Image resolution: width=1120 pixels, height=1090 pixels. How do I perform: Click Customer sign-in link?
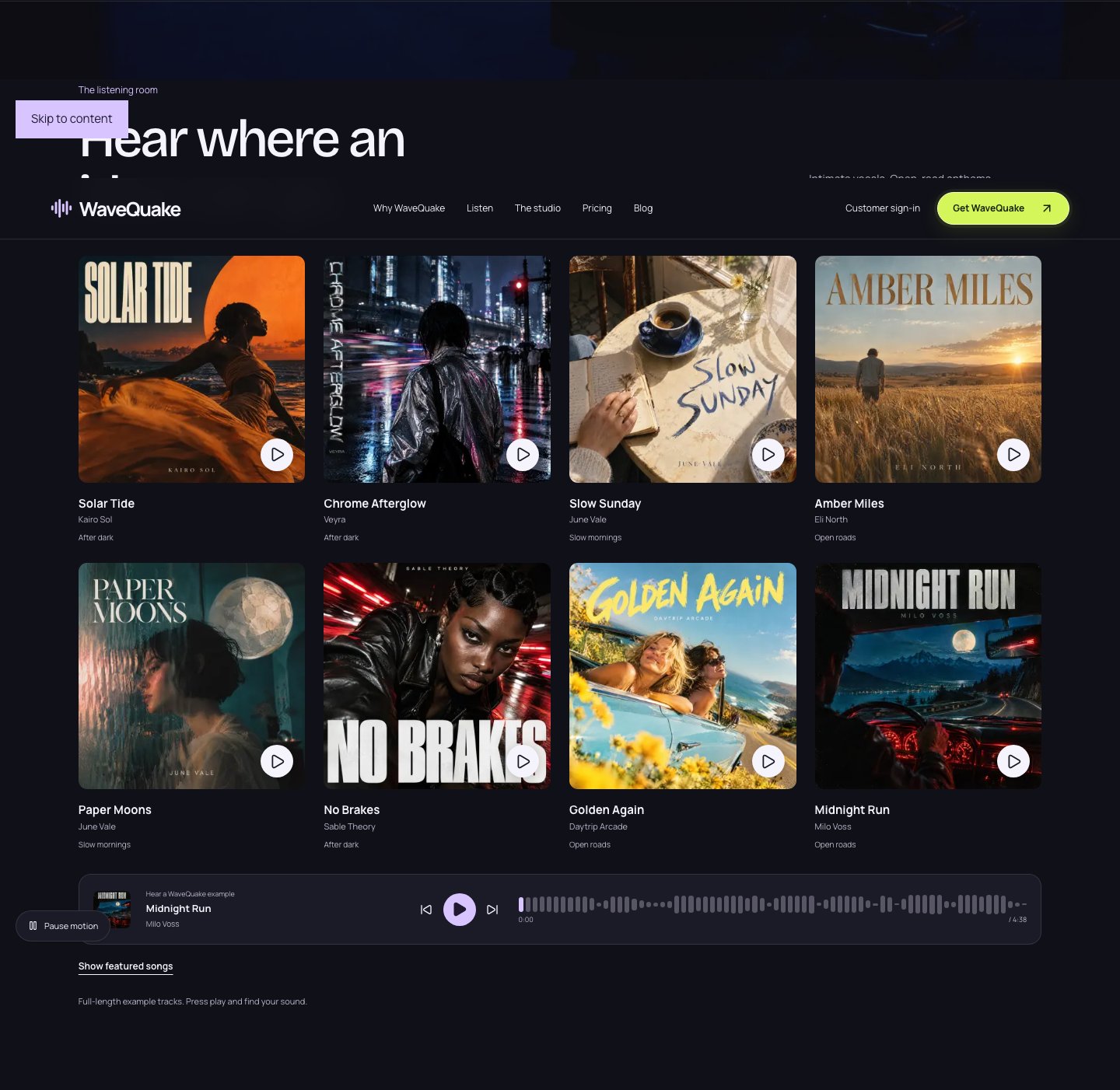(883, 208)
